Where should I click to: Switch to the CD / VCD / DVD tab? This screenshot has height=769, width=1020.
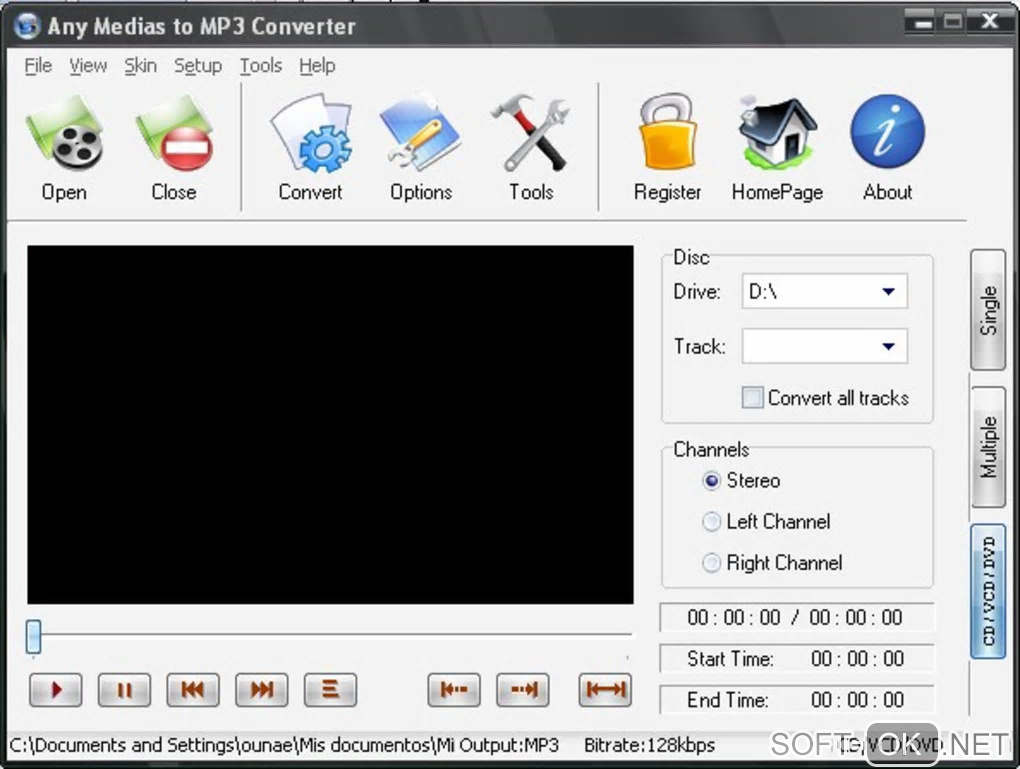pyautogui.click(x=987, y=591)
